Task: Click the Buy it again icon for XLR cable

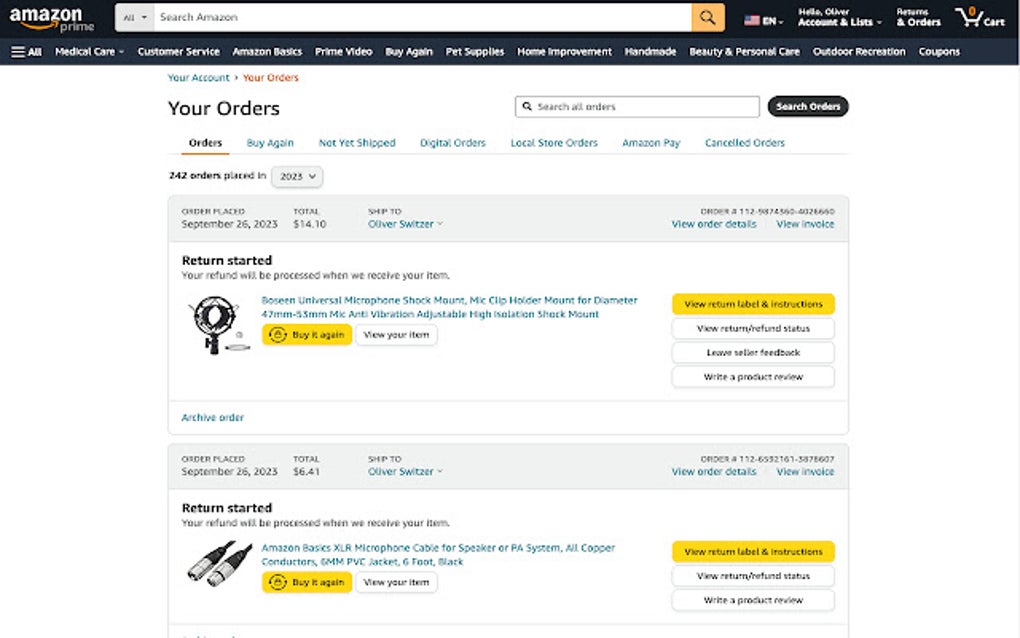Action: pyautogui.click(x=279, y=582)
